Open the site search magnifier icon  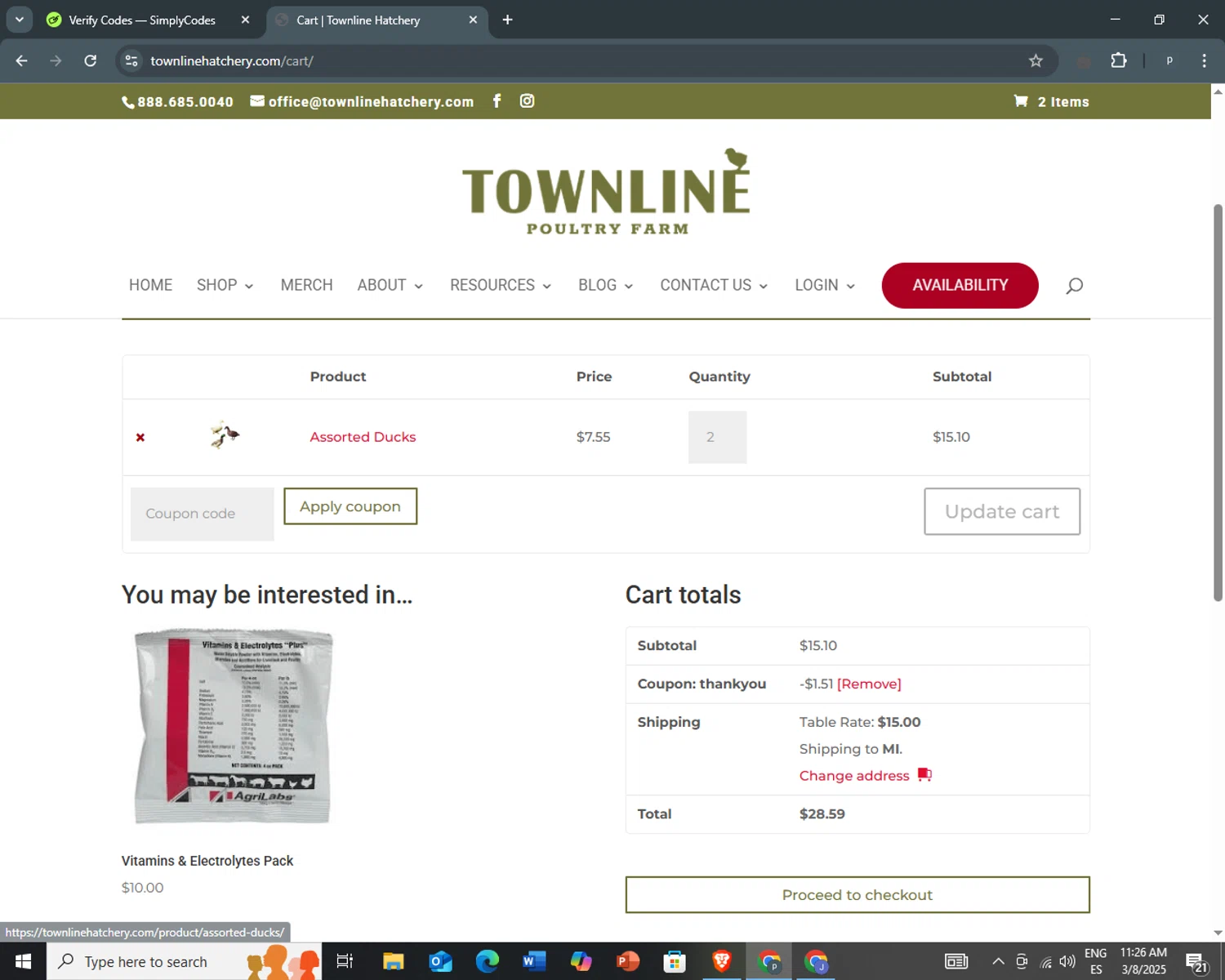pos(1075,285)
